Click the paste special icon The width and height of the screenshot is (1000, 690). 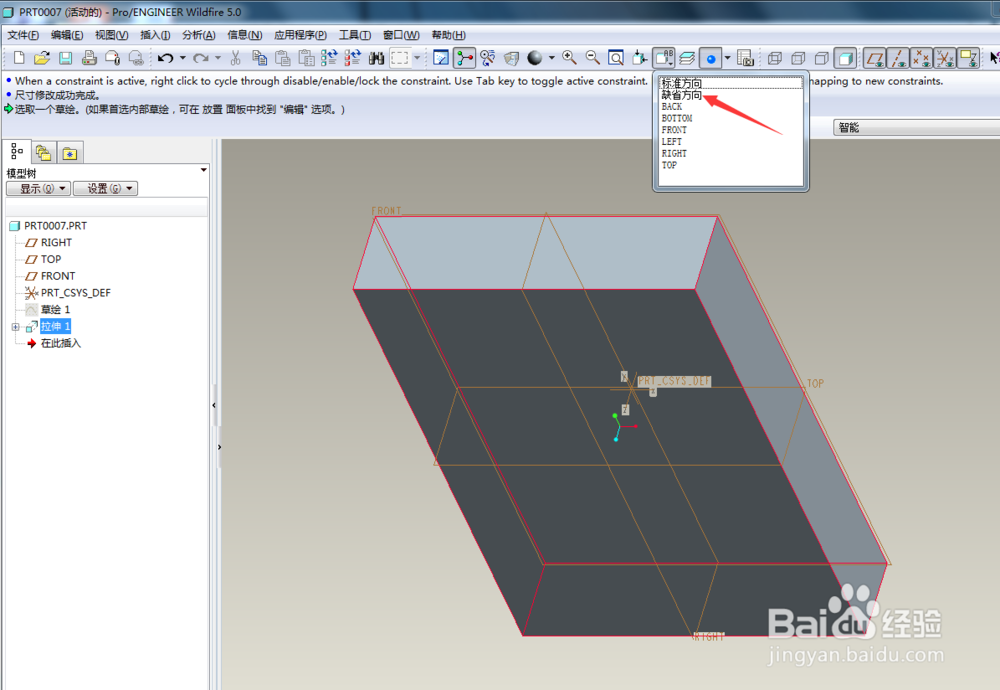click(x=306, y=58)
